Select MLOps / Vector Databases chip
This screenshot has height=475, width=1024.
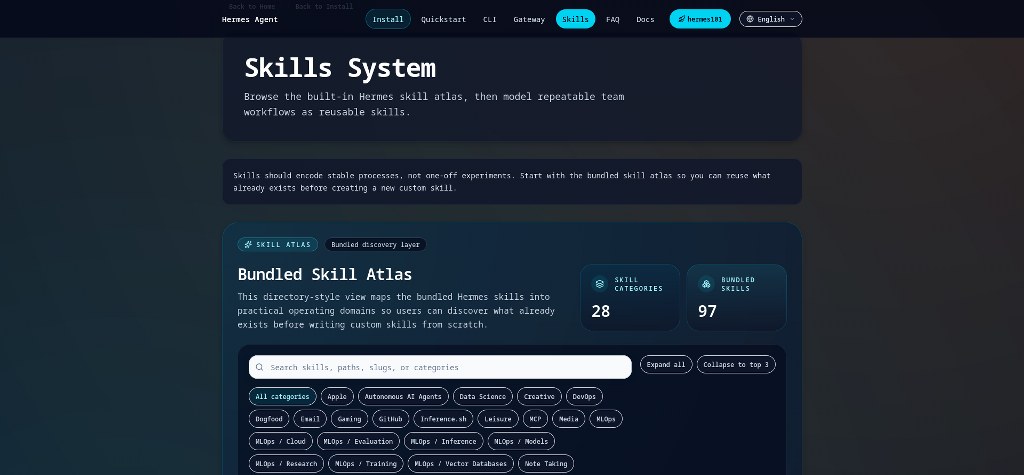[460, 463]
